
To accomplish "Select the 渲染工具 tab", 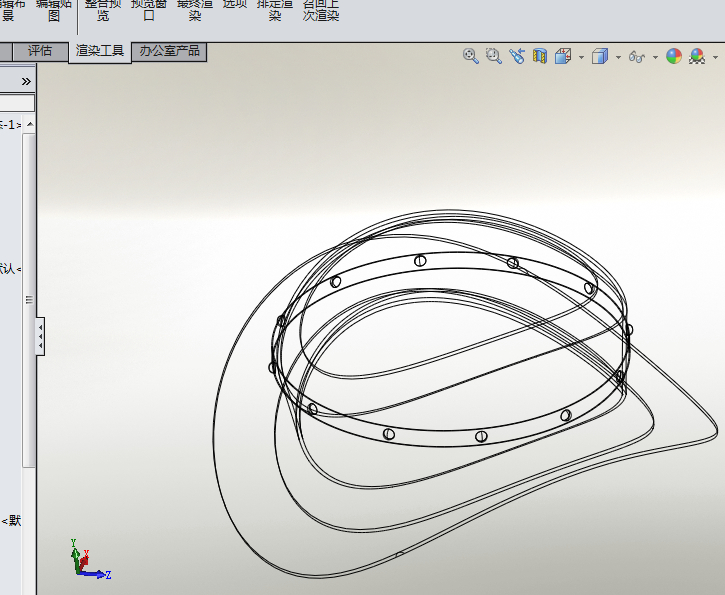I will point(100,51).
